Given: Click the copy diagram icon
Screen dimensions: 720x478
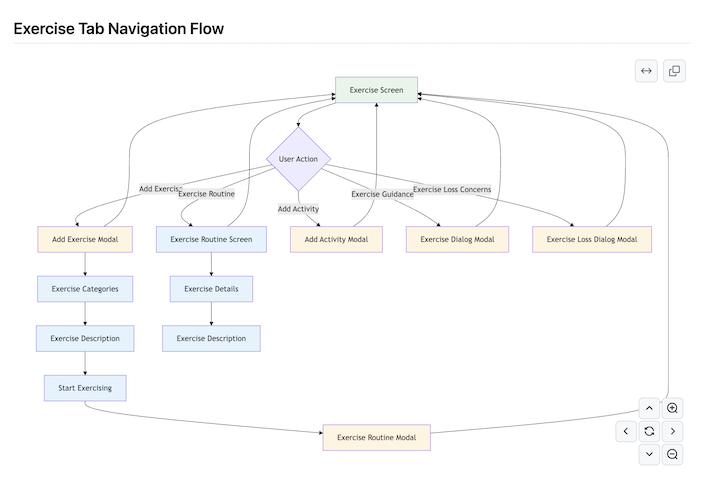Looking at the screenshot, I should coord(674,71).
